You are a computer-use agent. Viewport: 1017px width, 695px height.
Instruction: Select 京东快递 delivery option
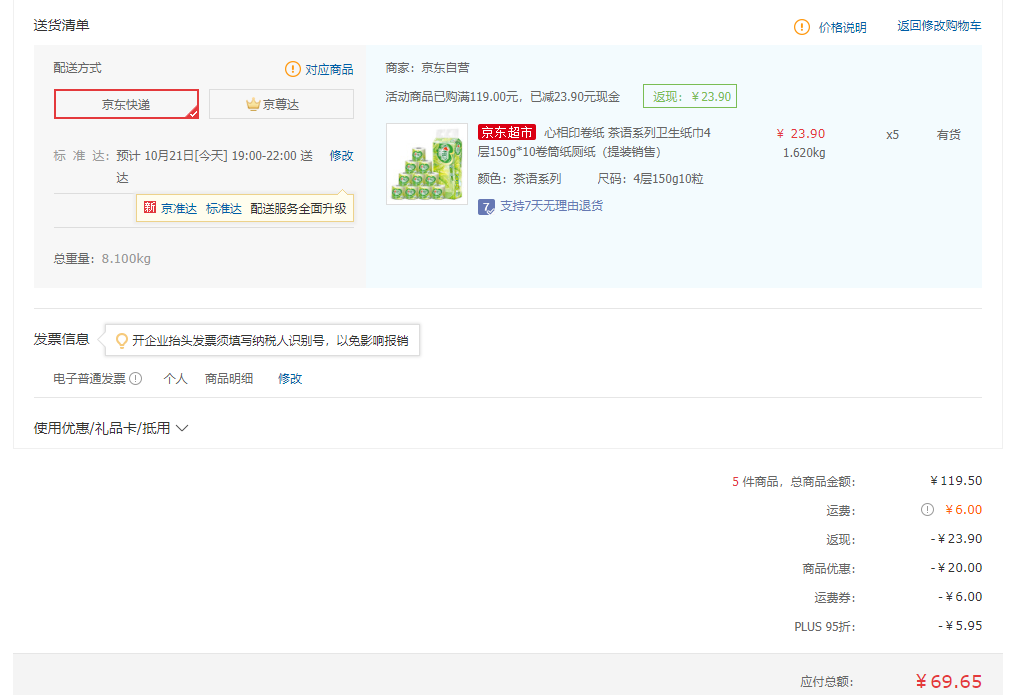[x=126, y=104]
